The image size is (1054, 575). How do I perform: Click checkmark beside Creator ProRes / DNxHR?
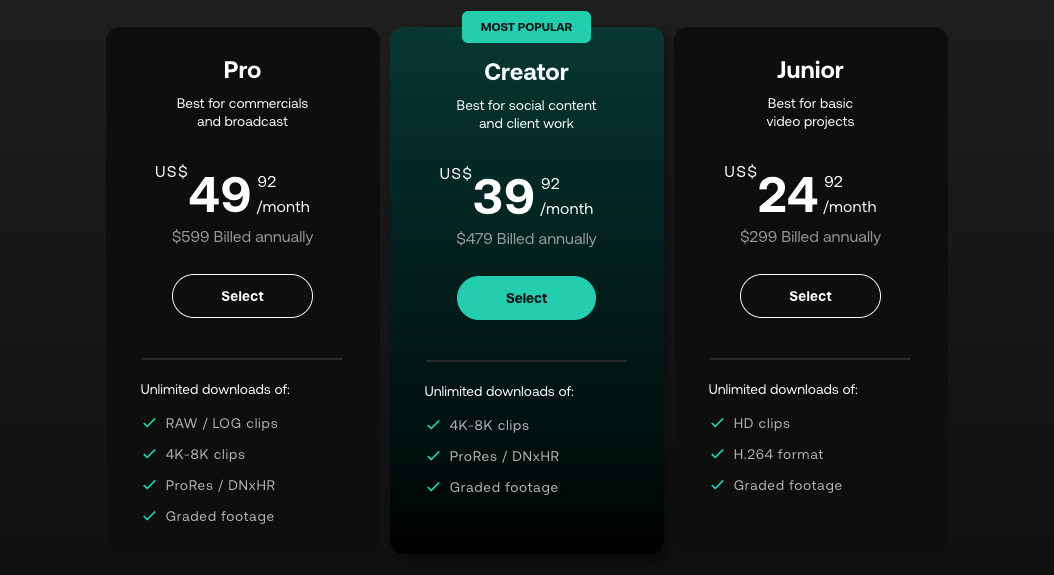click(434, 456)
